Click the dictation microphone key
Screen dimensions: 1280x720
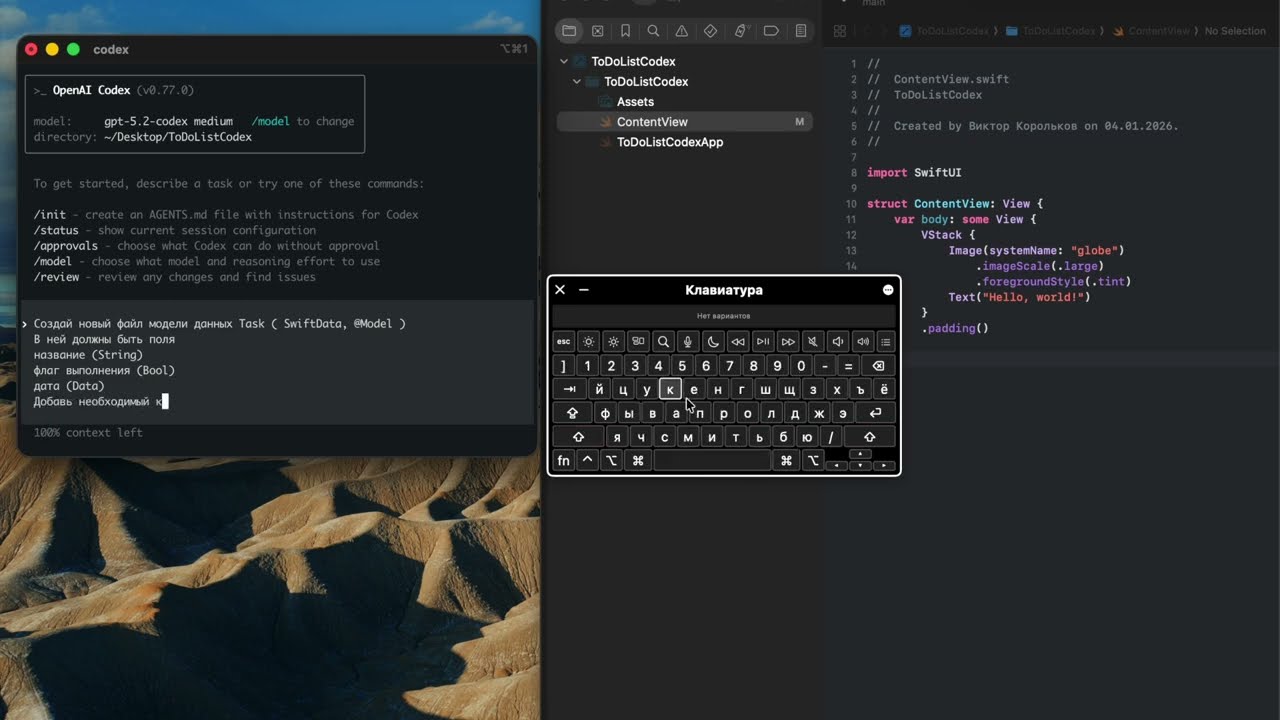point(688,342)
